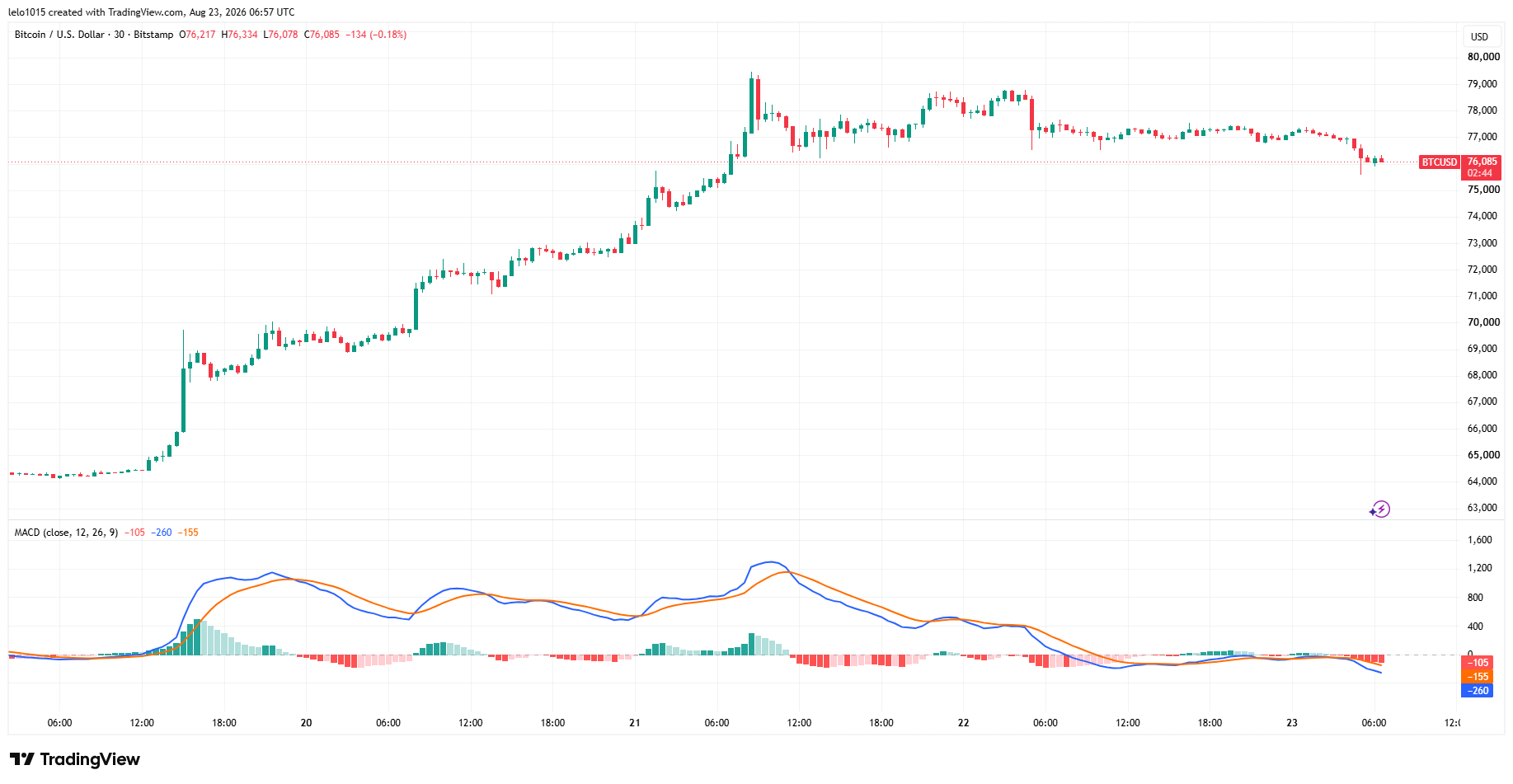This screenshot has width=1513, height=784.
Task: Click the purple lightning bolt icon
Action: 1380,509
